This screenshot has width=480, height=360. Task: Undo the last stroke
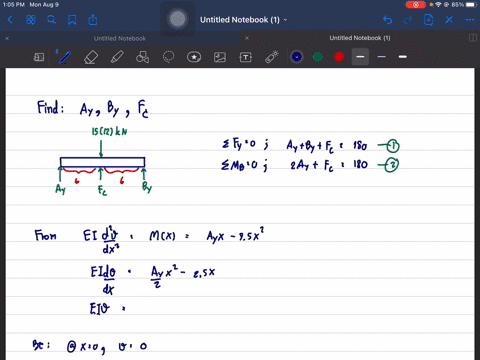click(x=387, y=20)
